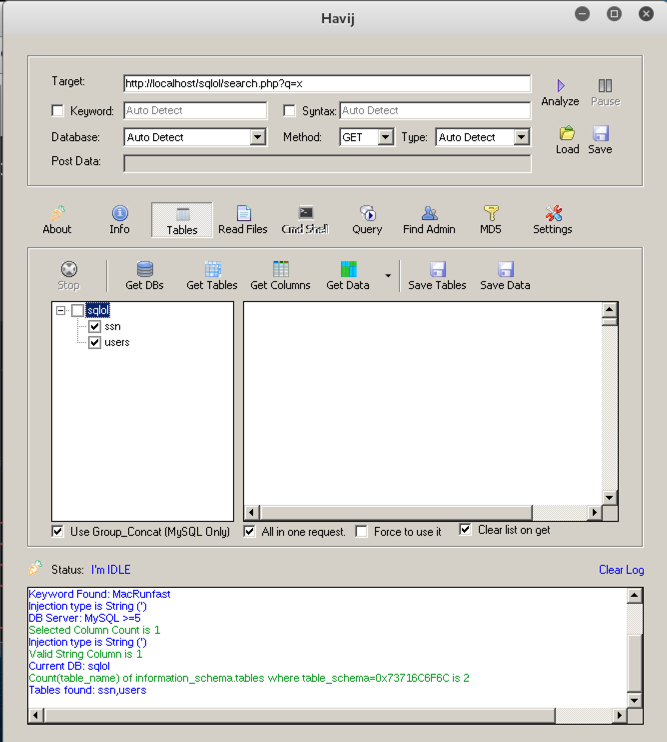667x742 pixels.
Task: Open the Find Admin section
Action: click(x=429, y=220)
